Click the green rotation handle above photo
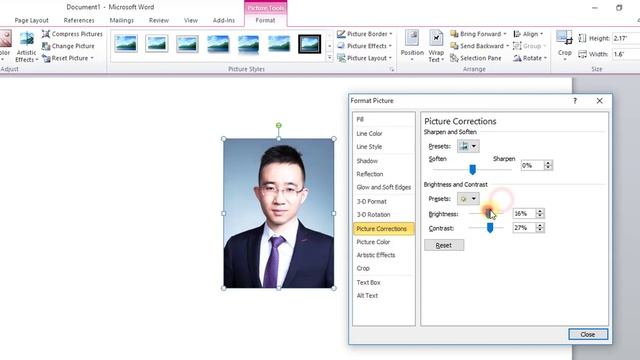Screen dimensions: 640x360 (x=278, y=125)
